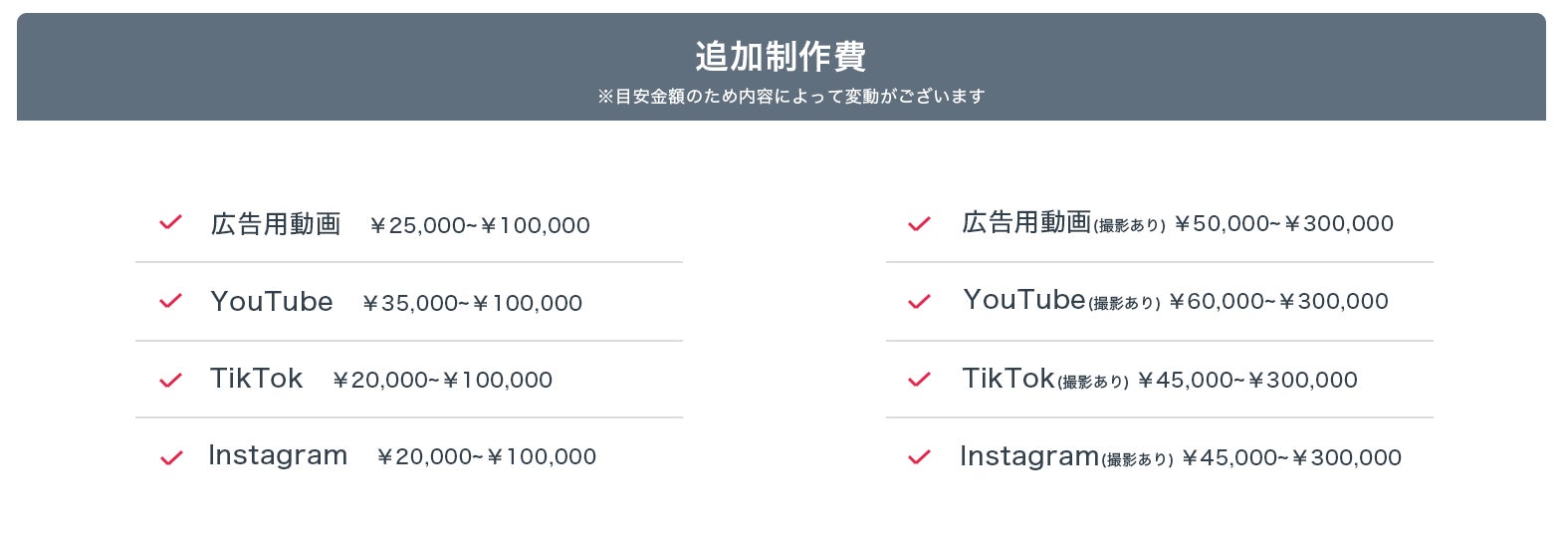This screenshot has height=554, width=1568.
Task: Click the checkmark next to YouTube(撮影あり) row
Action: (x=919, y=301)
